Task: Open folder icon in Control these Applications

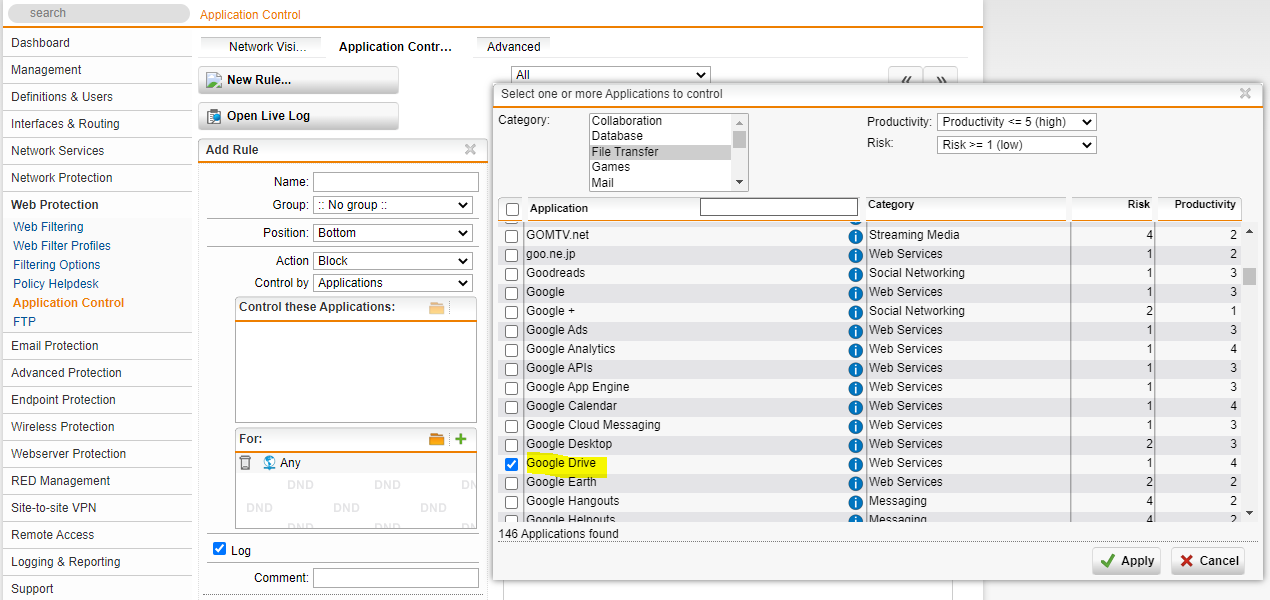Action: [x=436, y=308]
